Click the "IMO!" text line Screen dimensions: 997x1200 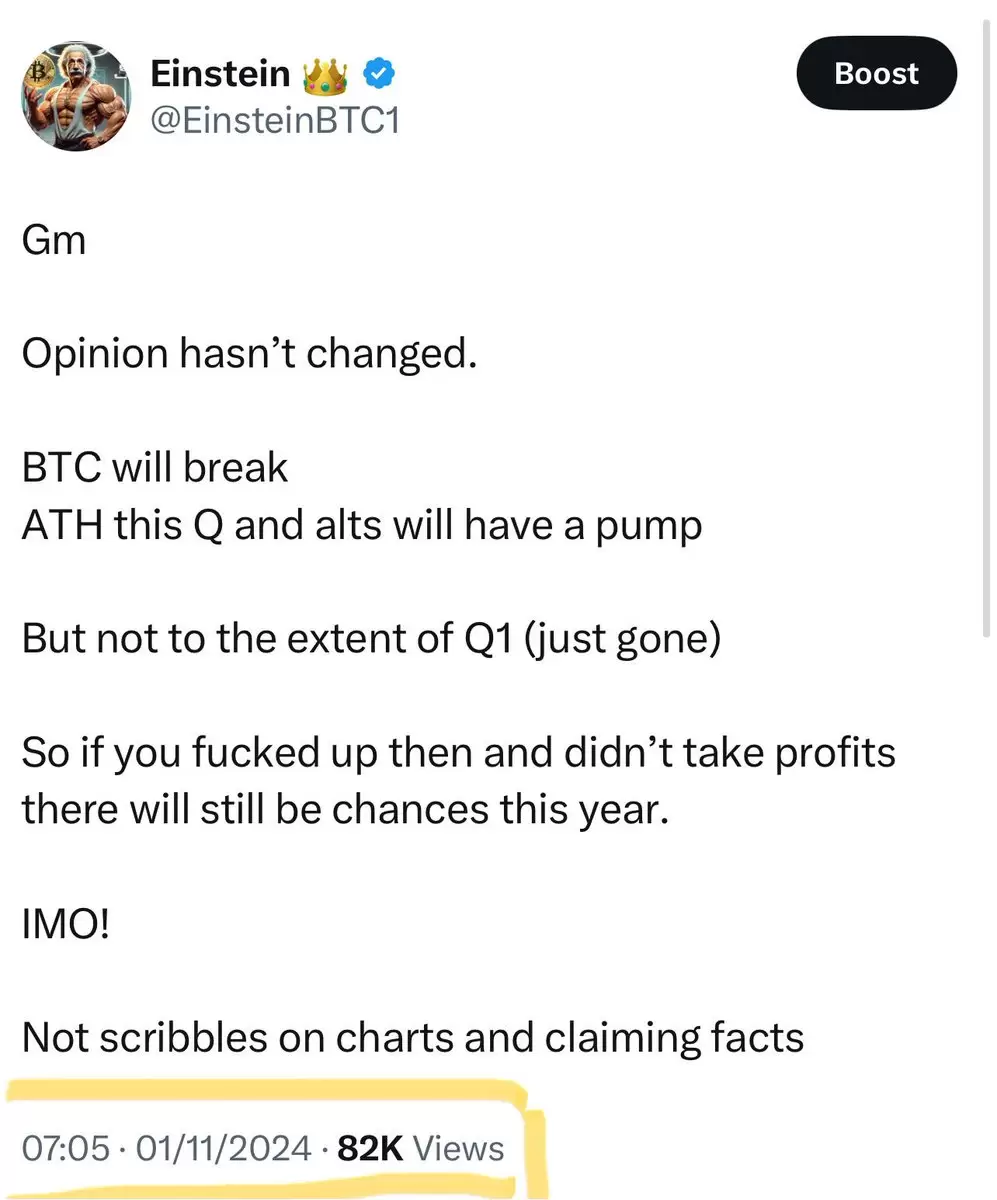point(65,924)
